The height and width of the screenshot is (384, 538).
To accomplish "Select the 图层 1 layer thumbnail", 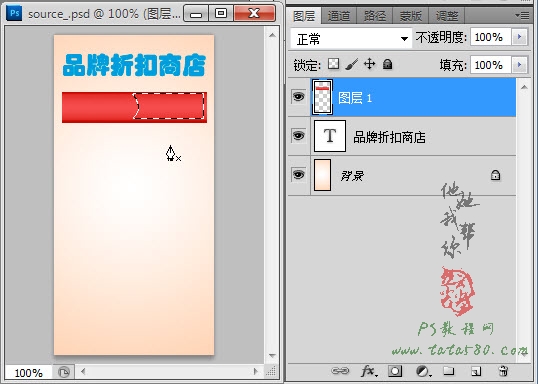I will coord(322,97).
